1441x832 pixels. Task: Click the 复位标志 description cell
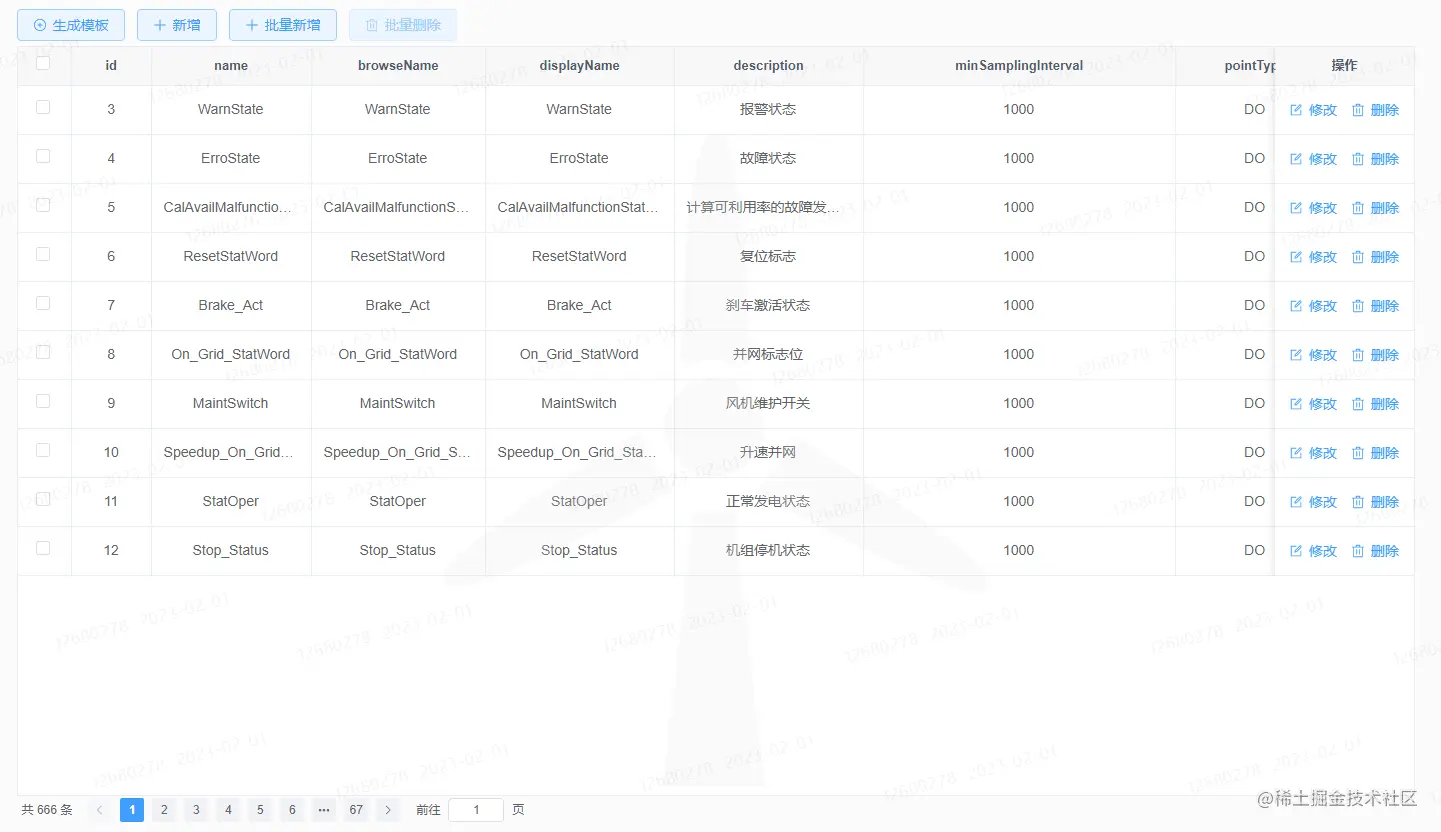tap(768, 256)
